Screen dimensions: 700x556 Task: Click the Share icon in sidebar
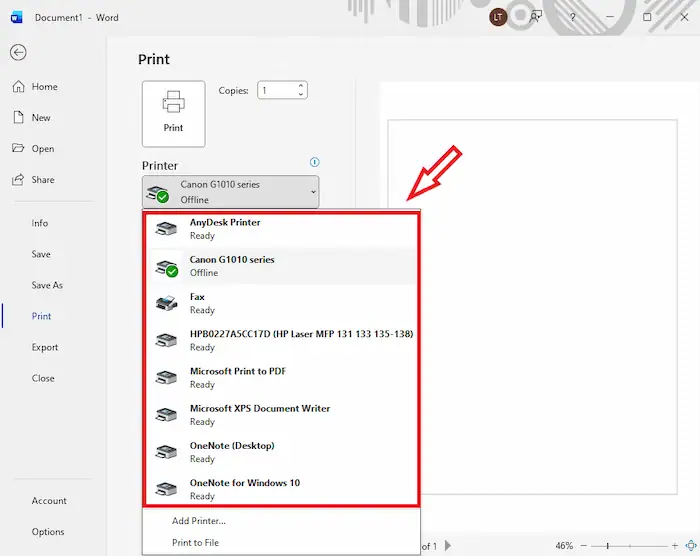pos(18,180)
